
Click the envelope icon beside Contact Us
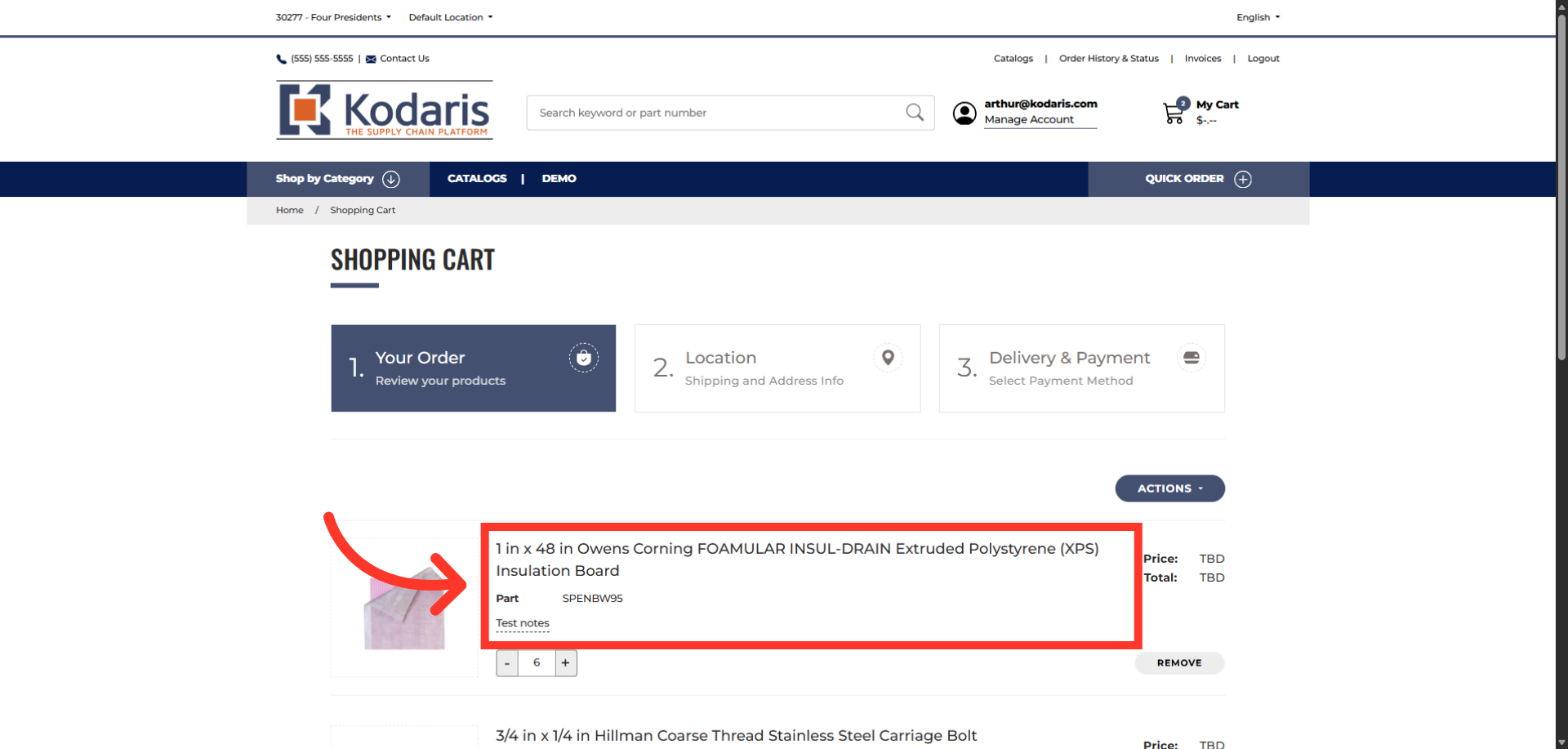(x=371, y=59)
